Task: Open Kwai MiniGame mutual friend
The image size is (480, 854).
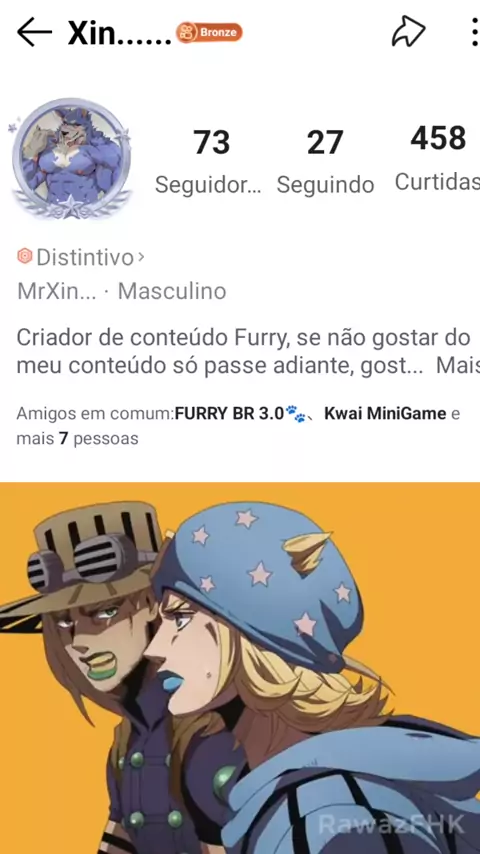Action: pos(385,414)
